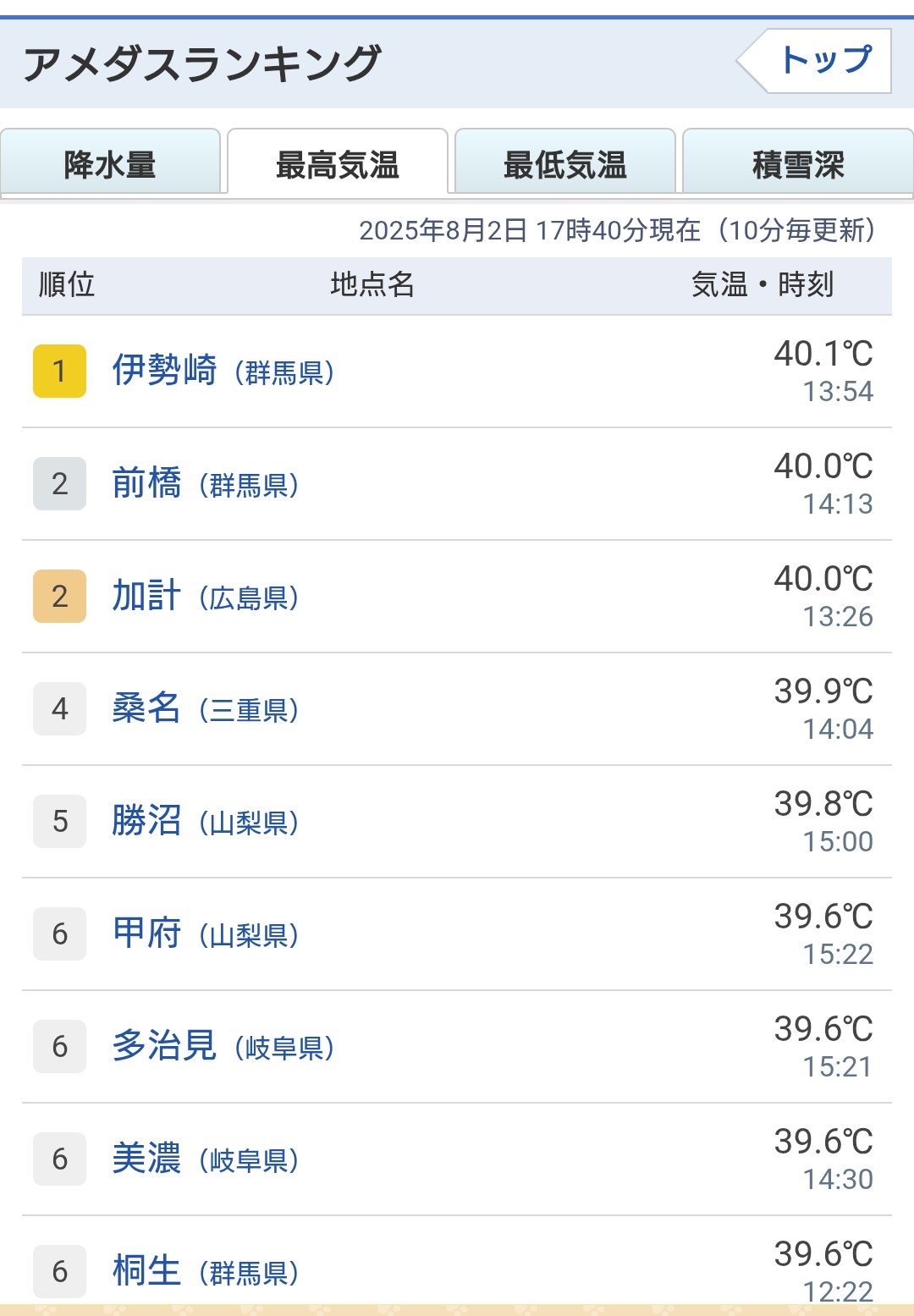Image resolution: width=914 pixels, height=1316 pixels.
Task: Open the 桑名 location link
Action: pos(147,708)
